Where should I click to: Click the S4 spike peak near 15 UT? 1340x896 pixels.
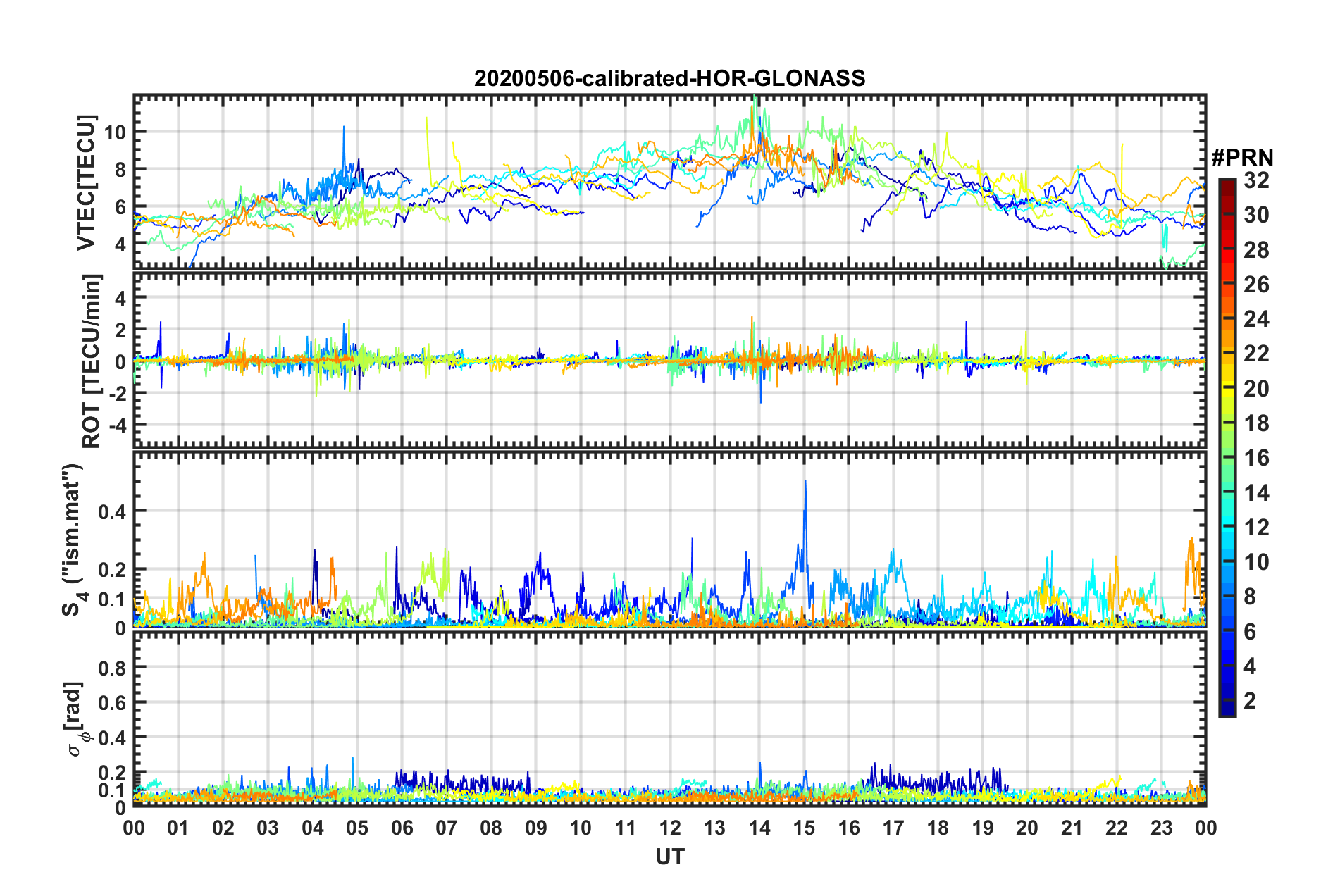805,481
